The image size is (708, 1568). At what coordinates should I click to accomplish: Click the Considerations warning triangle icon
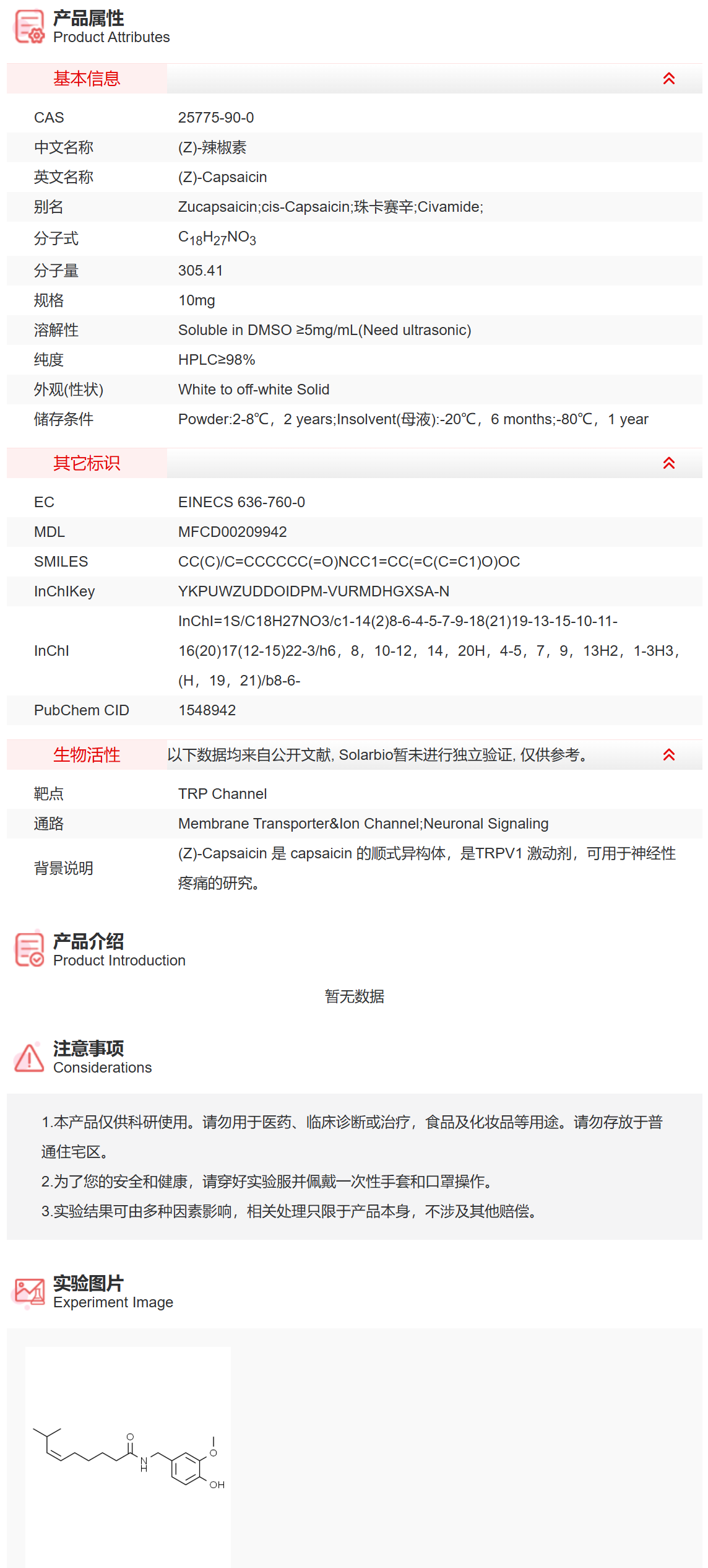tap(29, 1057)
